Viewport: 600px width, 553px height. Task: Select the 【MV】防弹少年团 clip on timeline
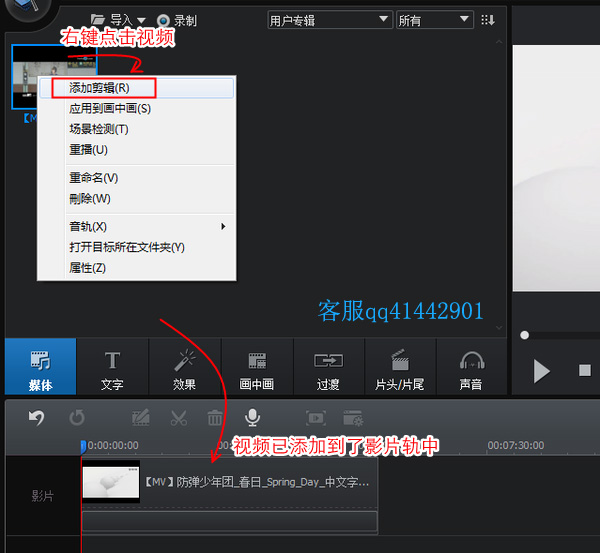pyautogui.click(x=230, y=482)
